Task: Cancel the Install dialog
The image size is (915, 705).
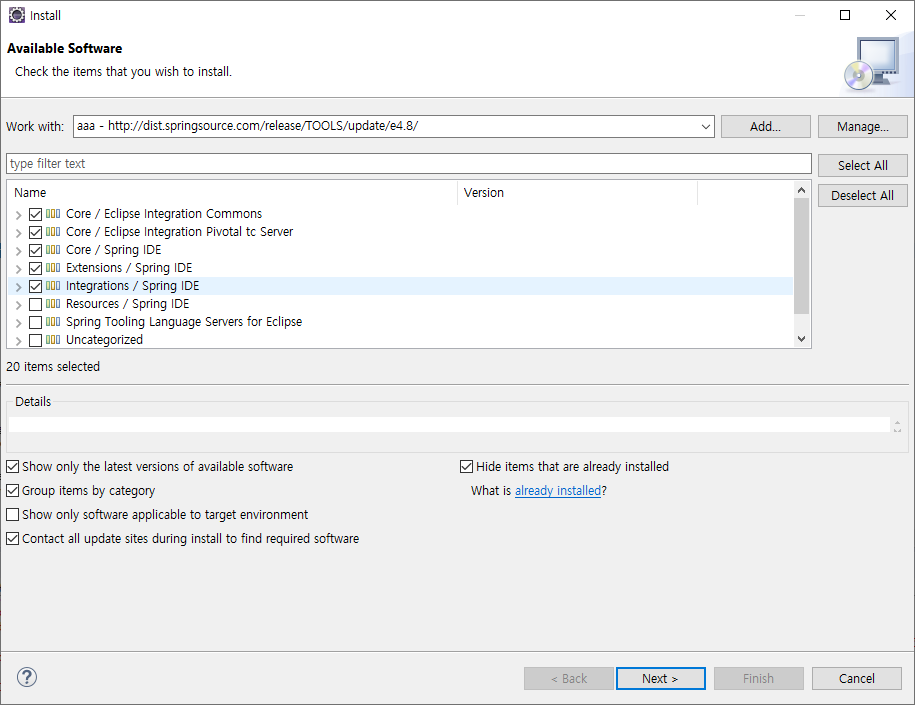Action: pyautogui.click(x=857, y=678)
